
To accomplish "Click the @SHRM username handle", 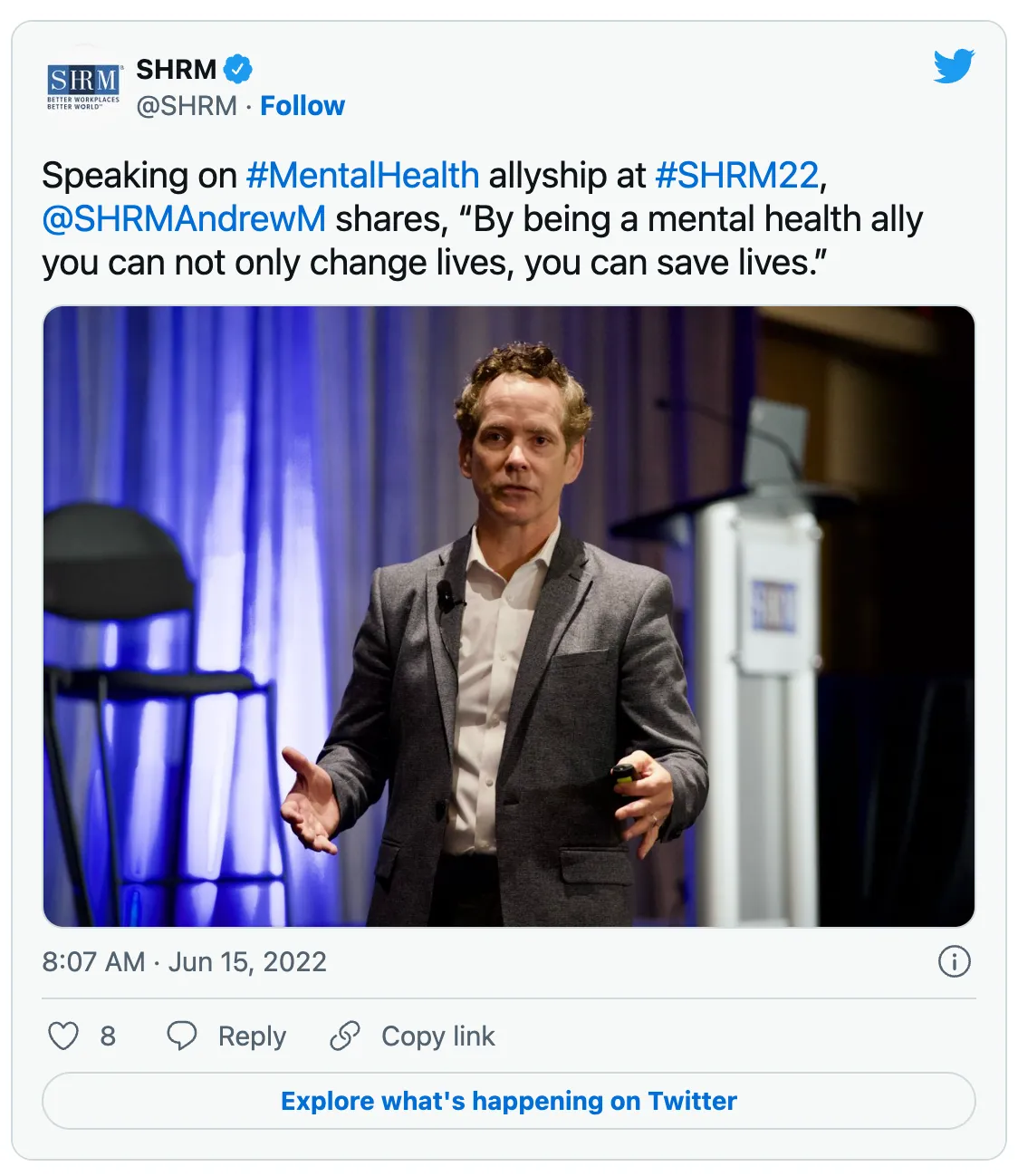I will click(x=186, y=105).
